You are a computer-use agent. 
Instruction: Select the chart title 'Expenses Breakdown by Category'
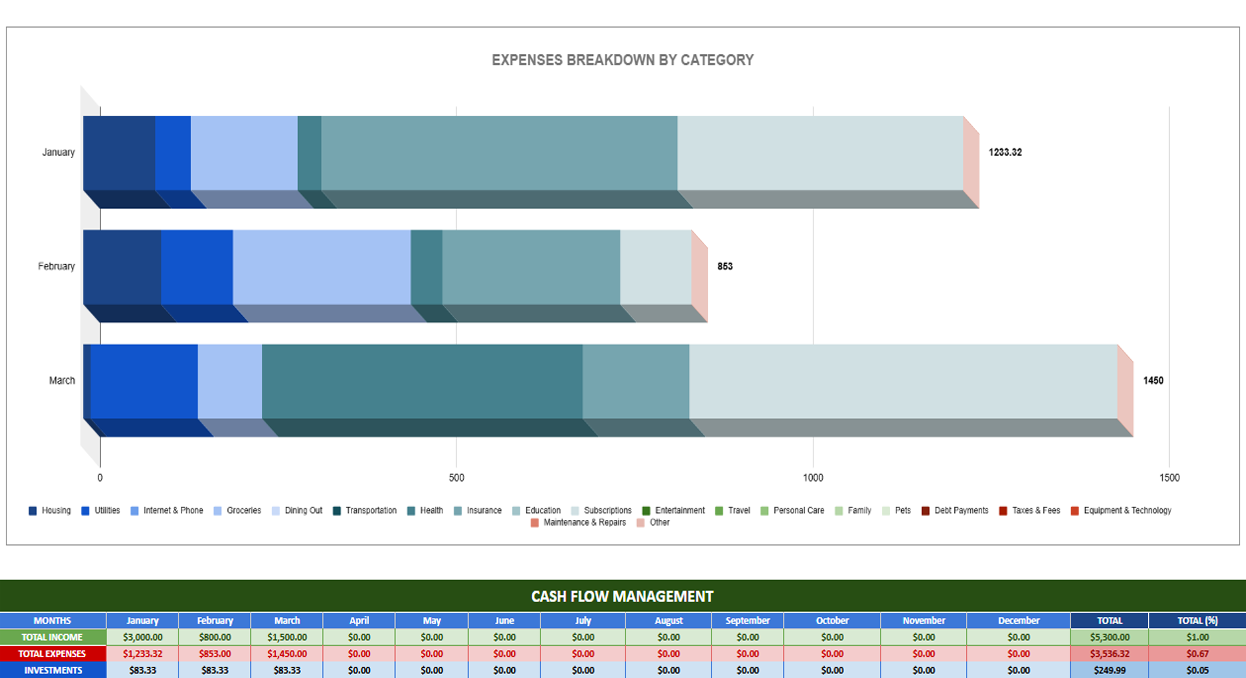[622, 59]
